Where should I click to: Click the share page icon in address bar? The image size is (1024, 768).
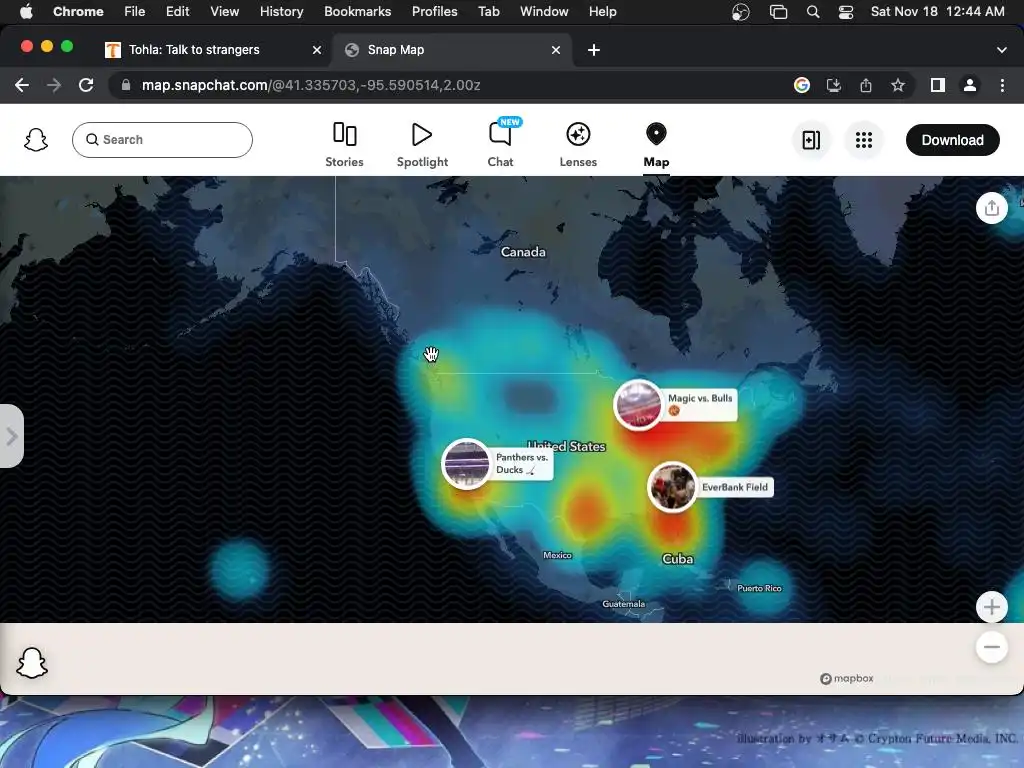(866, 85)
